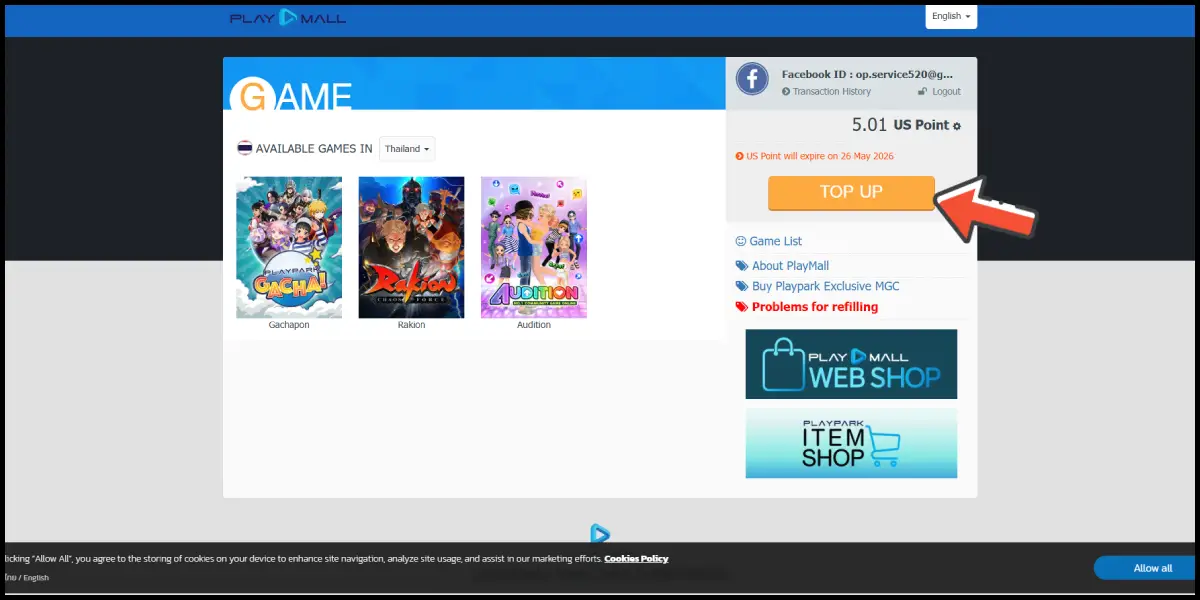
Task: Click the tag icon beside About PlayMall
Action: tap(741, 266)
